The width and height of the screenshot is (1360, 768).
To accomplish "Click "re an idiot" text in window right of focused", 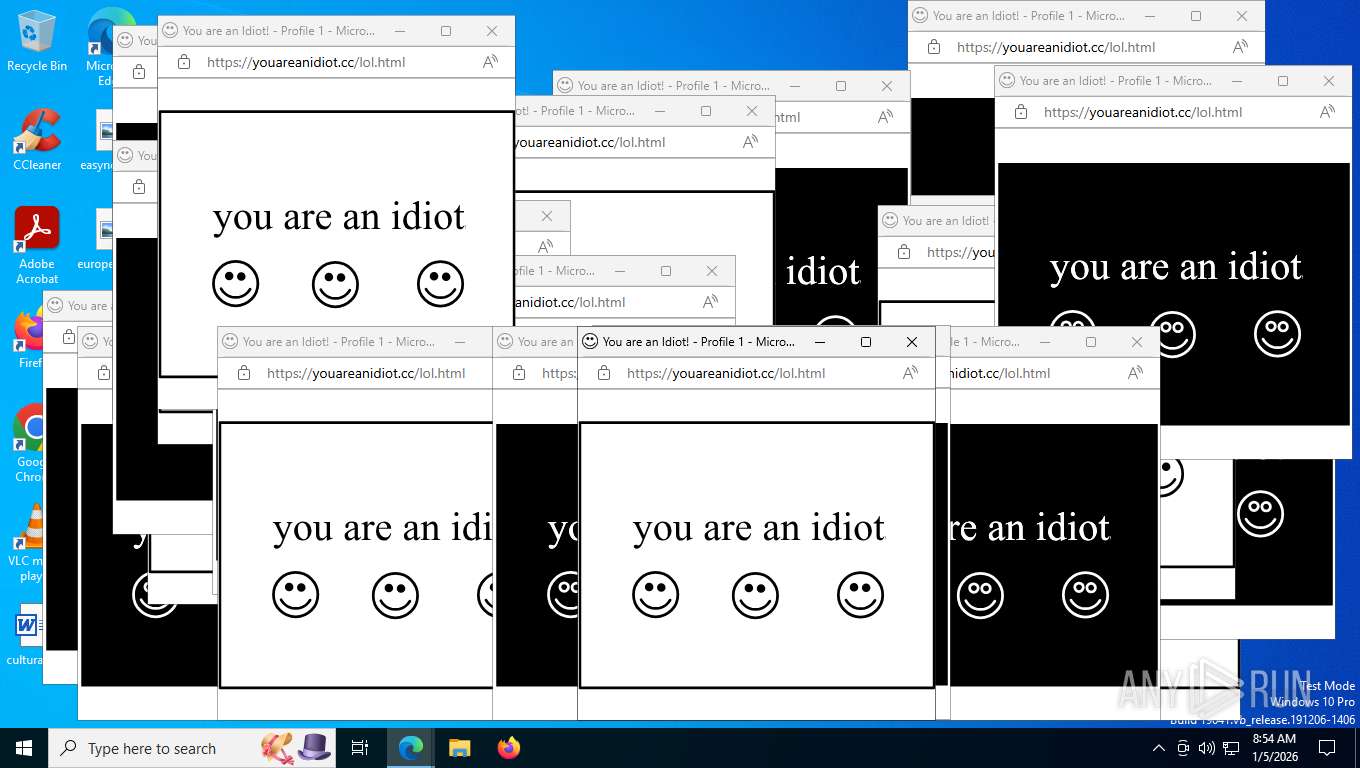I will coord(1031,527).
